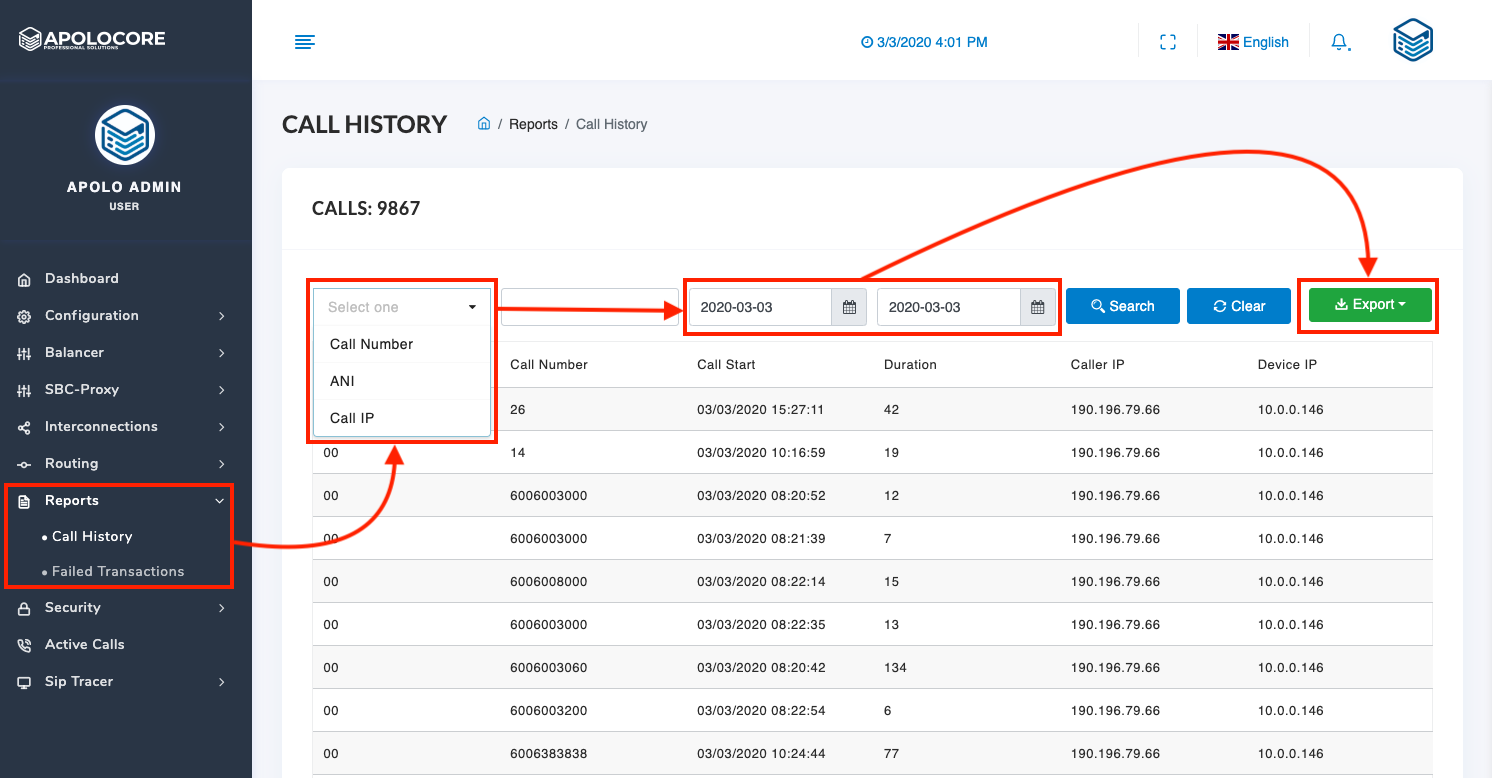Toggle fullscreen mode icon
This screenshot has width=1492, height=778.
(x=1167, y=42)
